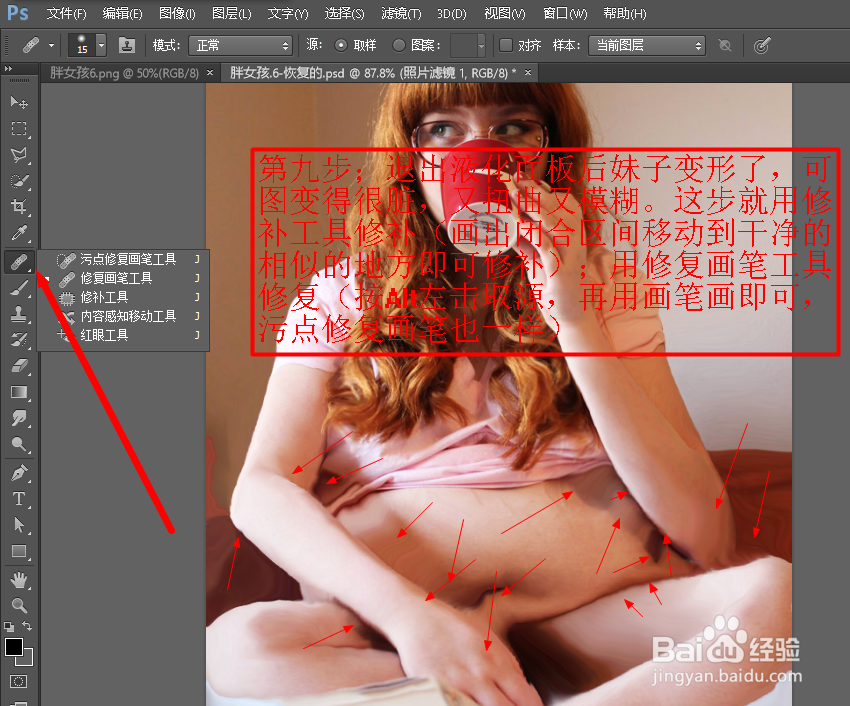Image resolution: width=850 pixels, height=706 pixels.
Task: Switch to the Gradient tool
Action: (20, 392)
